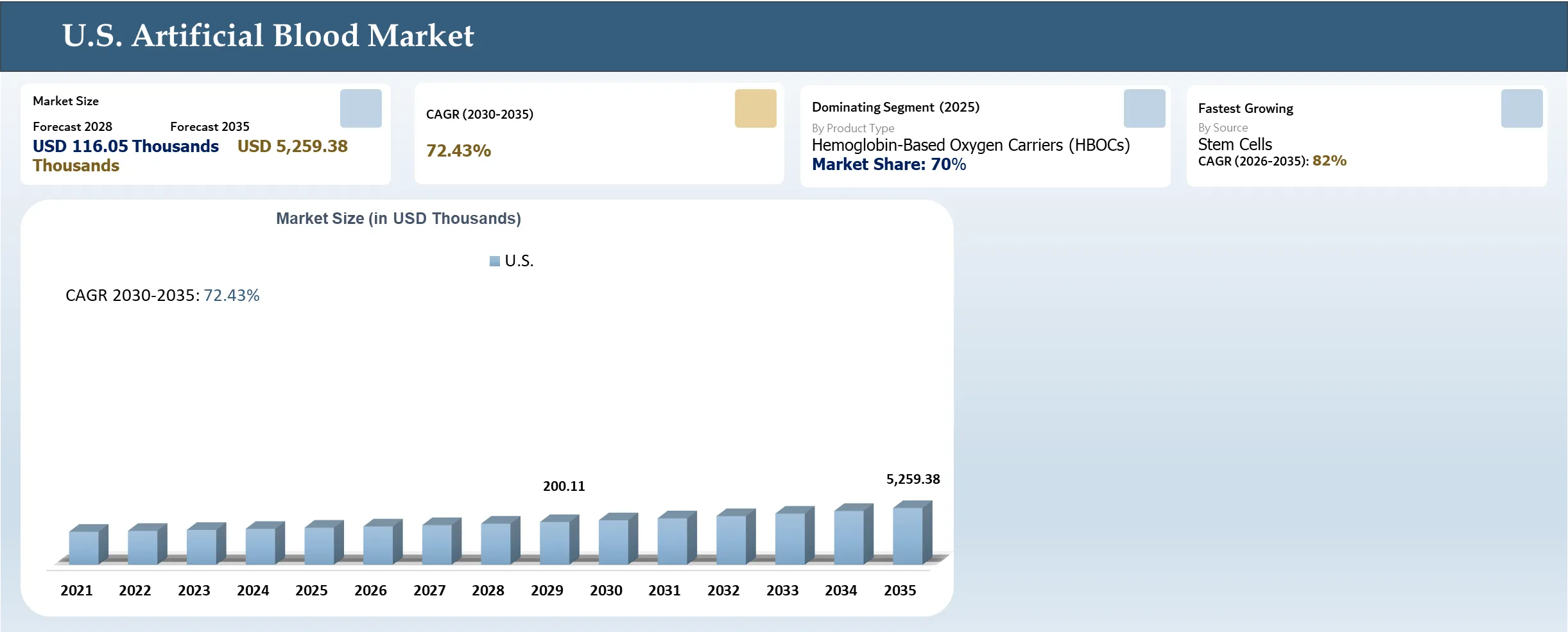Click 'By Source' label
The image size is (1568, 632).
click(x=1223, y=128)
